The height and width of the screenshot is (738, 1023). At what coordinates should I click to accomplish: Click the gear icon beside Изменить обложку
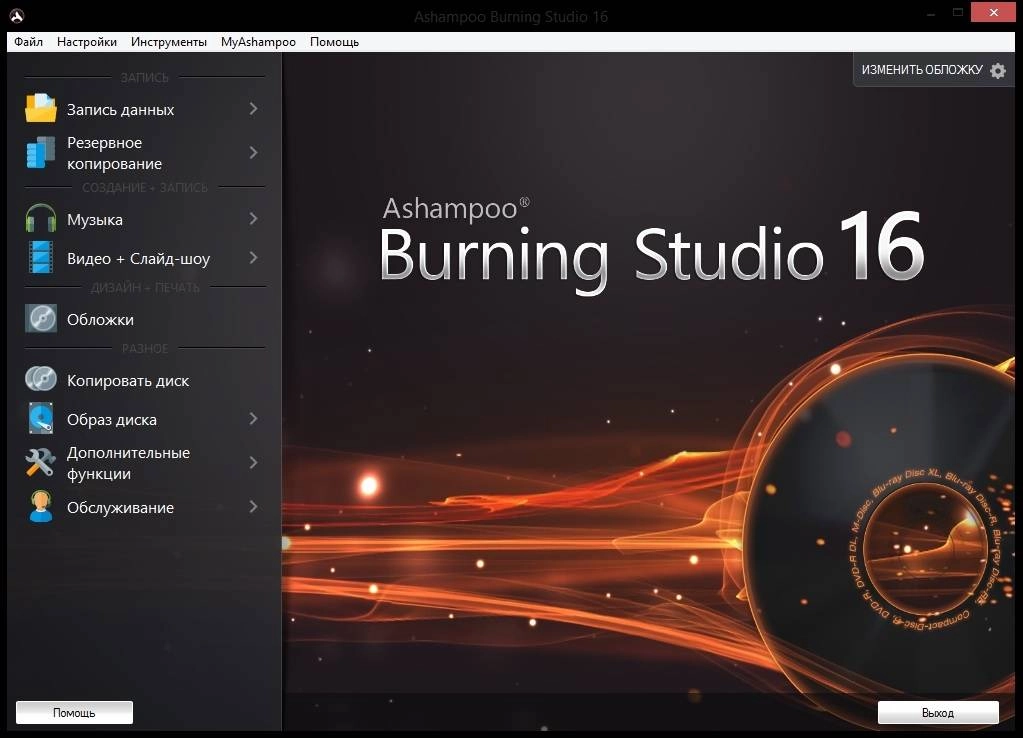(x=998, y=70)
